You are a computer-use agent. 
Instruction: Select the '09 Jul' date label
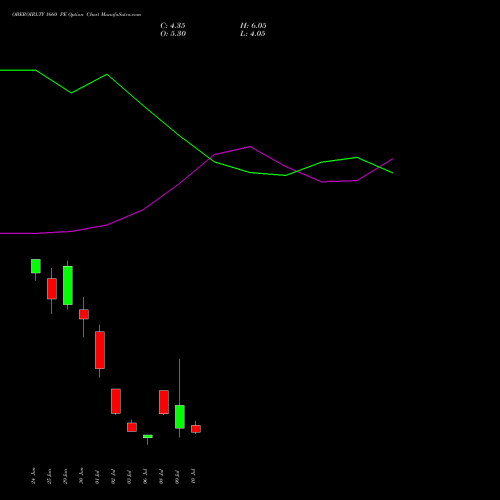pyautogui.click(x=177, y=477)
